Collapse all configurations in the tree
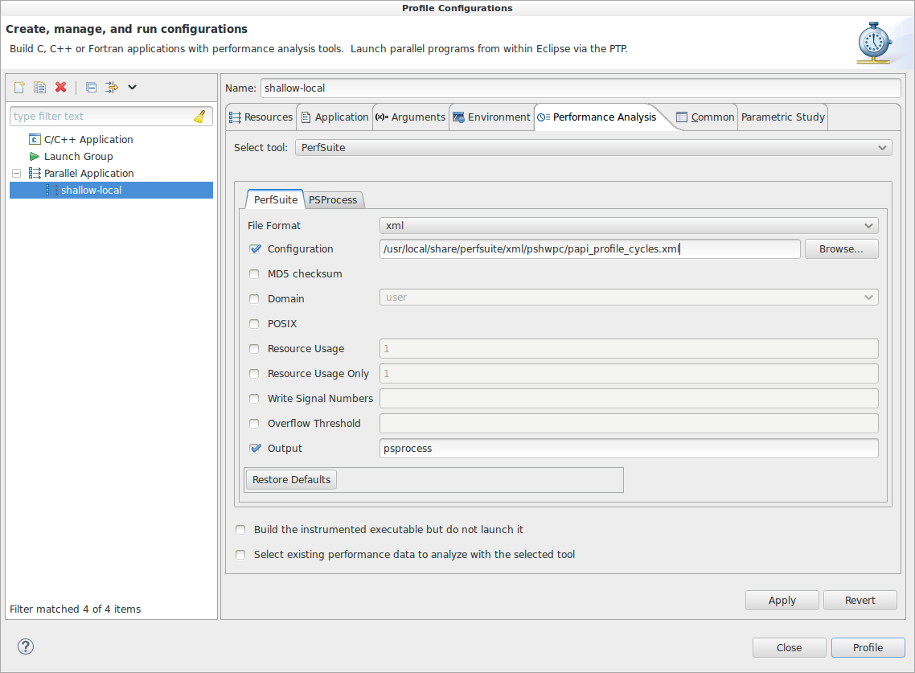 pos(91,88)
